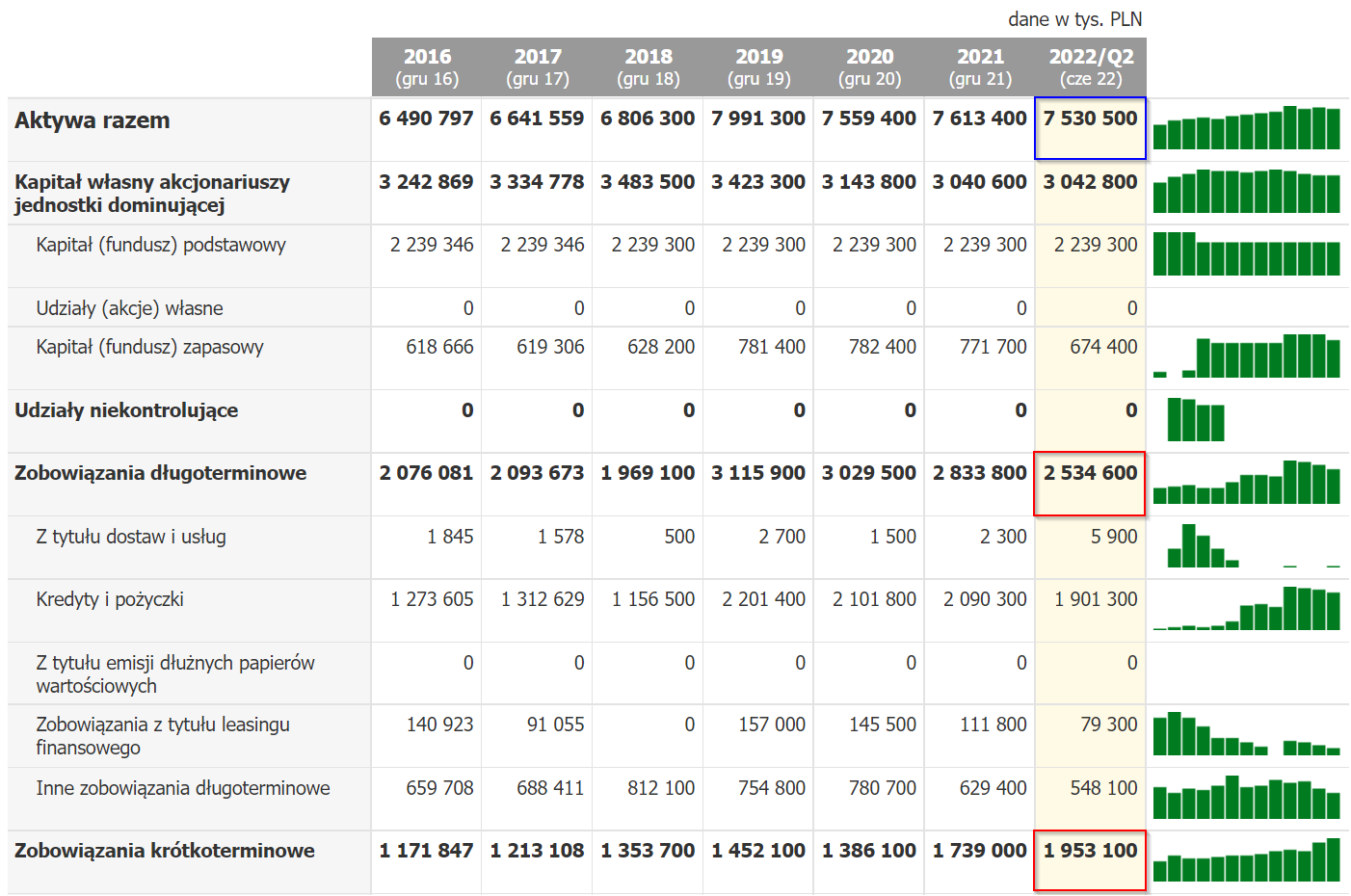Select the reserve capital value 674 400

pos(1103,347)
